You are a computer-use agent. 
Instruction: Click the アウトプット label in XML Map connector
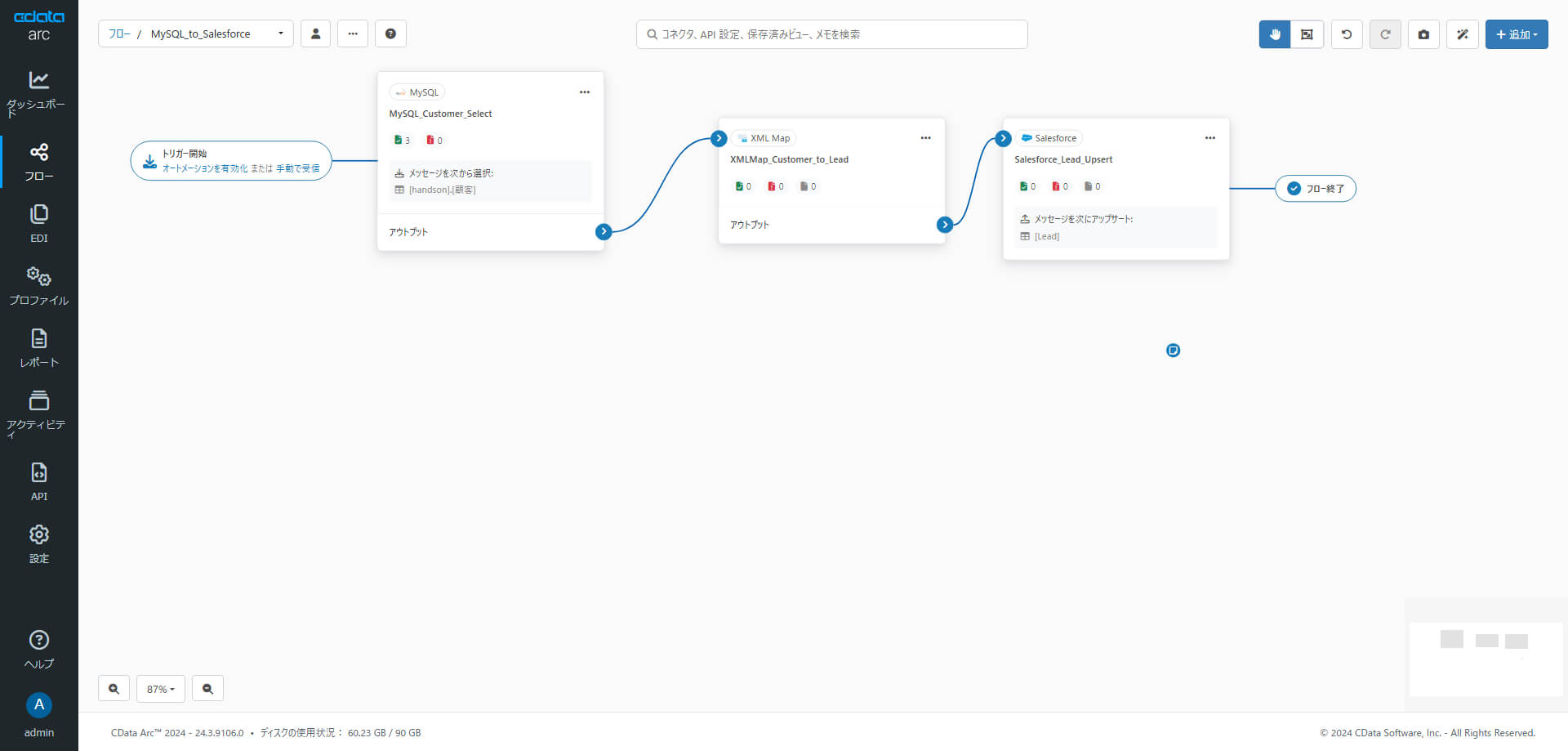tap(750, 225)
